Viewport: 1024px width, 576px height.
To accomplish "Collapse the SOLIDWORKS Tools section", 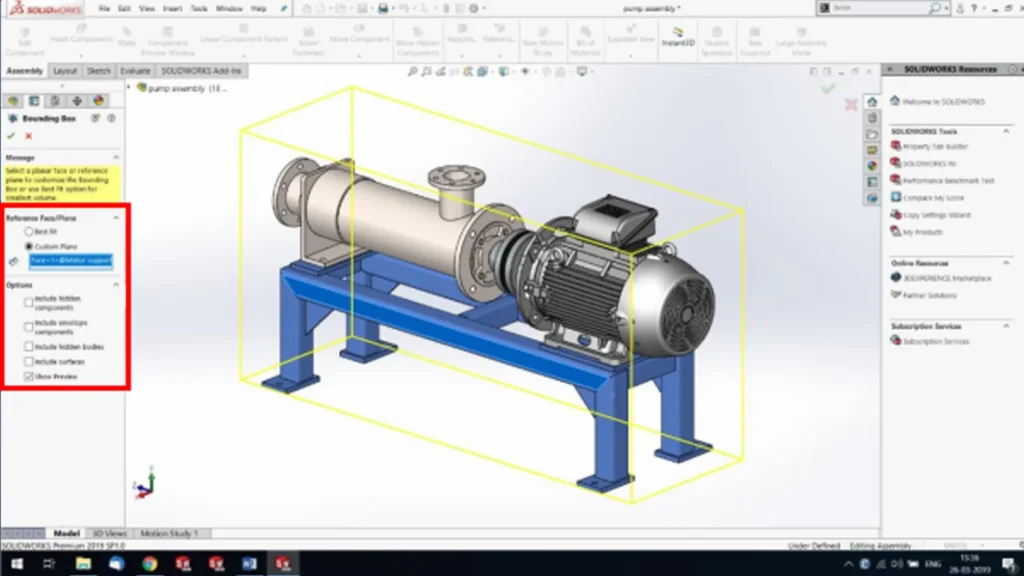I will coord(1006,131).
